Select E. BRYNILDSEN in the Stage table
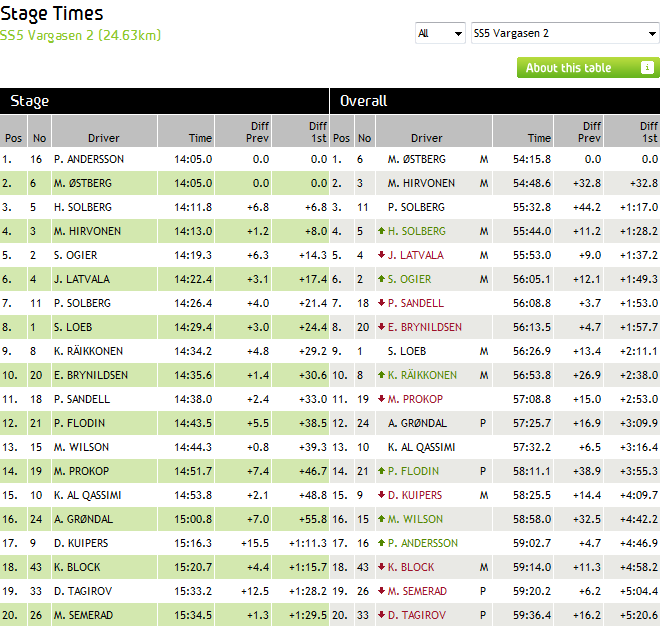 pyautogui.click(x=91, y=376)
